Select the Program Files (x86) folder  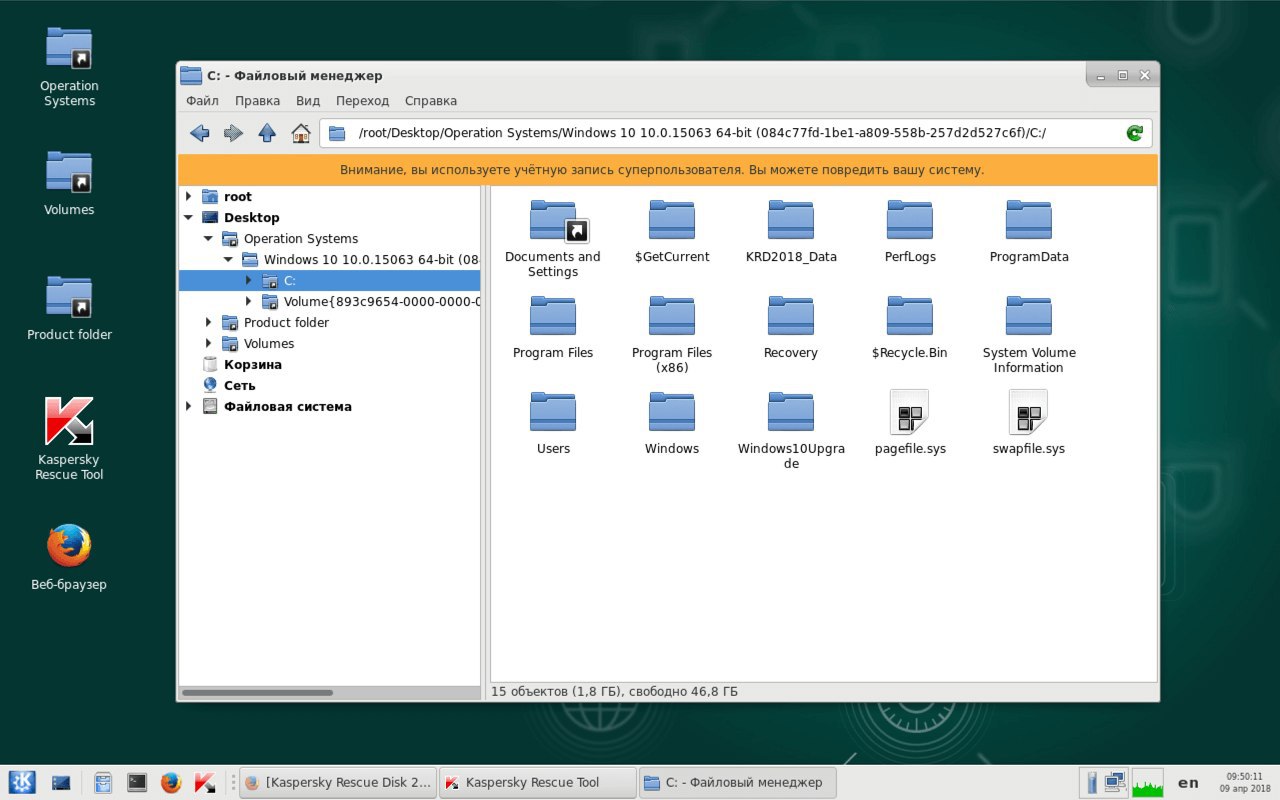click(x=672, y=335)
